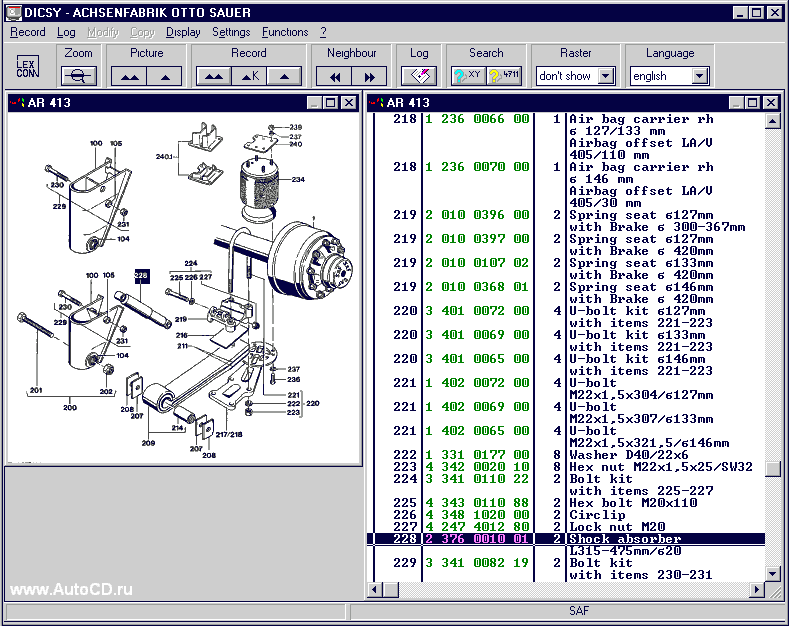This screenshot has width=789, height=626.
Task: Go to next Neighbour with the forward arrows
Action: pyautogui.click(x=369, y=76)
